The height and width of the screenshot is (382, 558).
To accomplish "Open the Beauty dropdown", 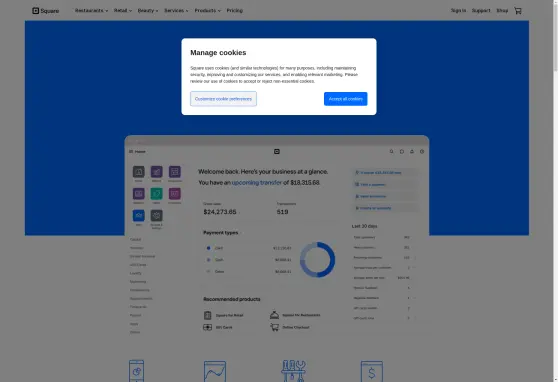I will [x=148, y=11].
